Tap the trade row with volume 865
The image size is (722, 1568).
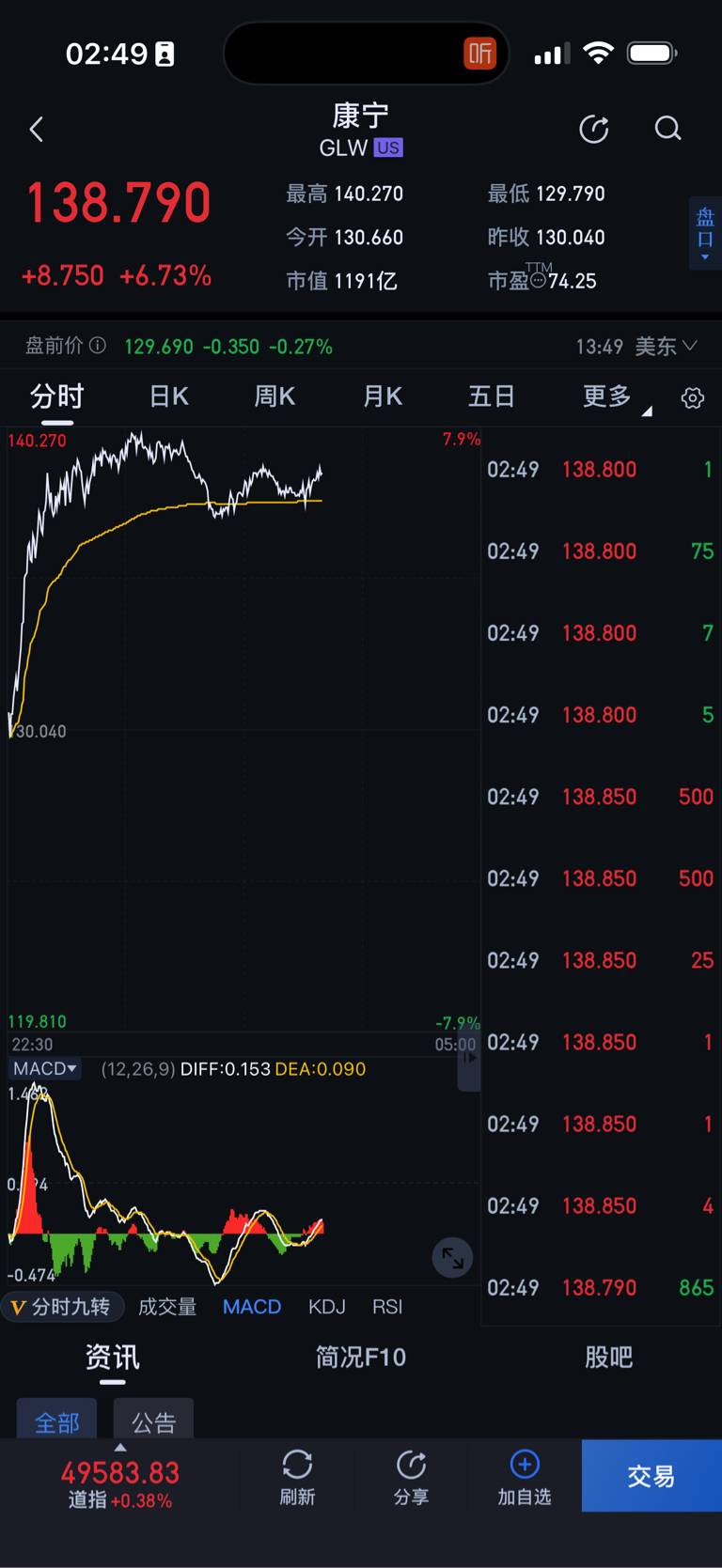[601, 1287]
